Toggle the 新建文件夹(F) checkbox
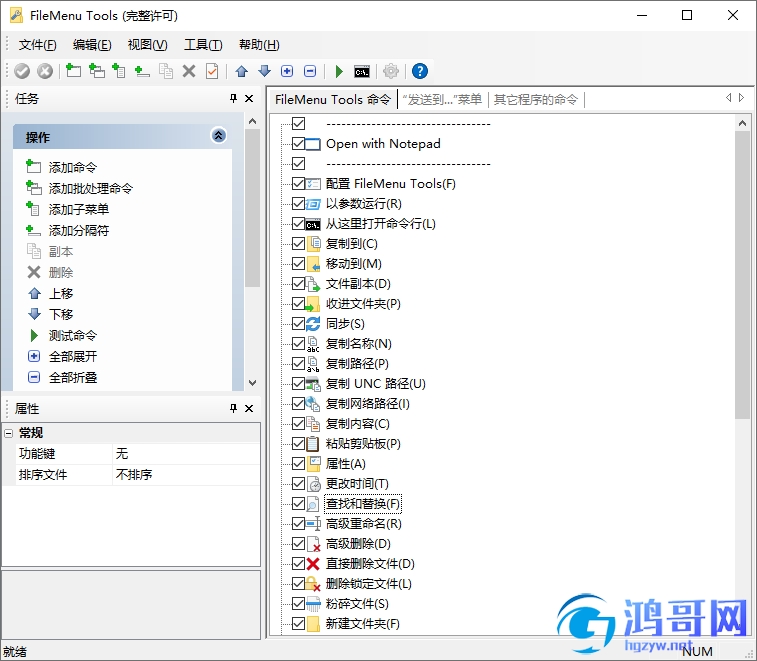The width and height of the screenshot is (757, 661). (298, 623)
